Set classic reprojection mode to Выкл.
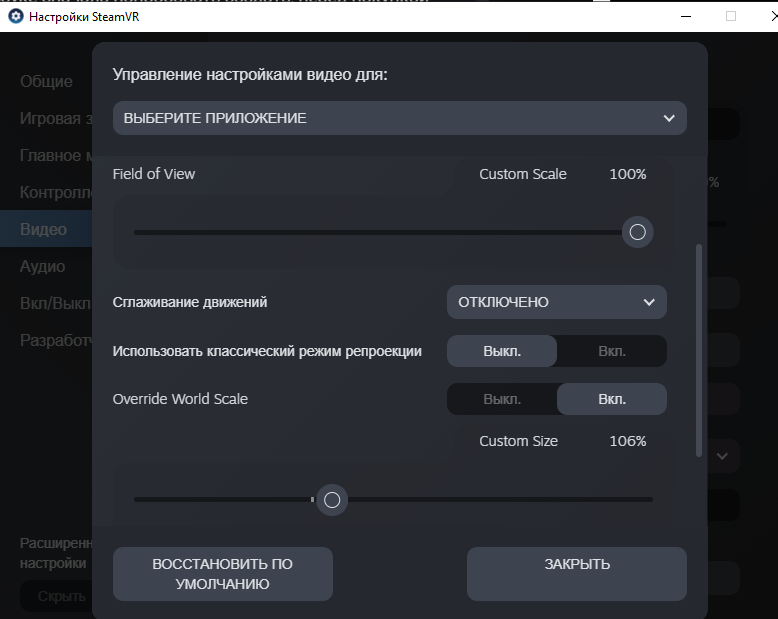778x619 pixels. (502, 351)
